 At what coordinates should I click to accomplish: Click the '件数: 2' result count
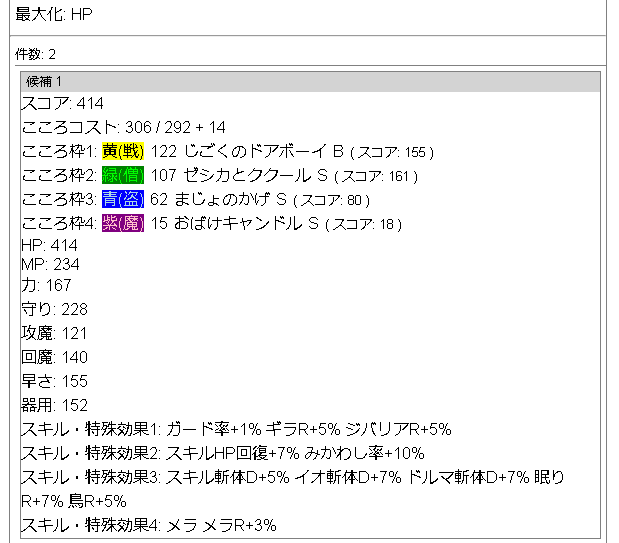(35, 54)
